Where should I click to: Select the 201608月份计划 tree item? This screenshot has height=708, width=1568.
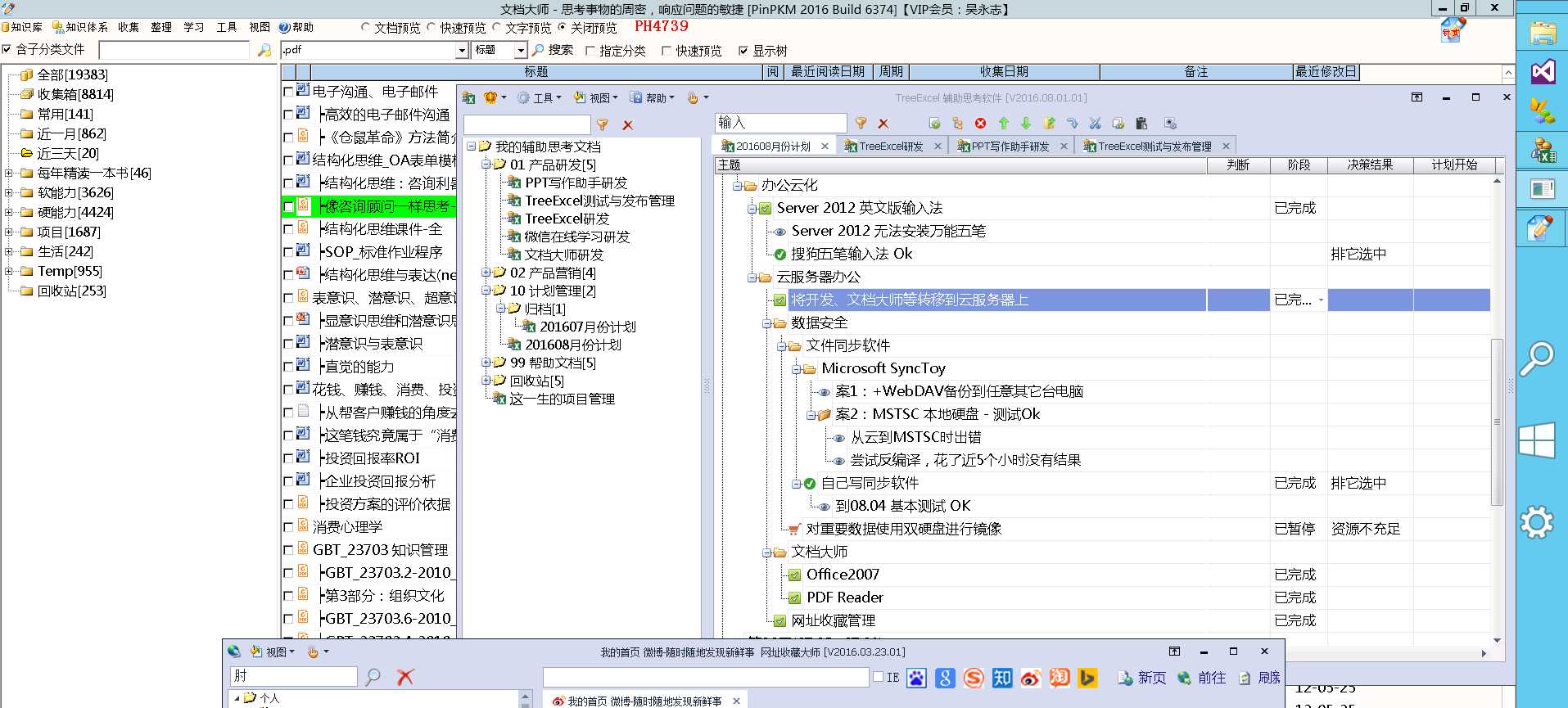(573, 345)
